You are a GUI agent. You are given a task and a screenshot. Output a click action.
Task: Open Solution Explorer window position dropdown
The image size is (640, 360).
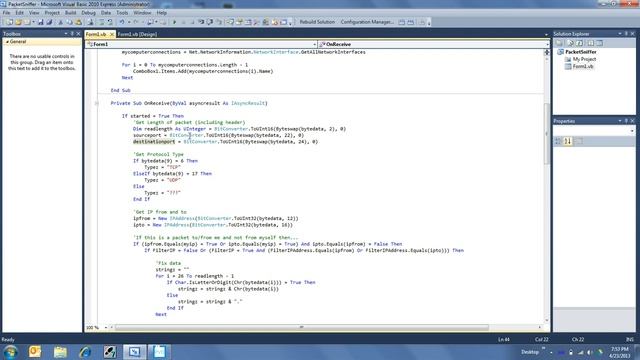[x=620, y=33]
